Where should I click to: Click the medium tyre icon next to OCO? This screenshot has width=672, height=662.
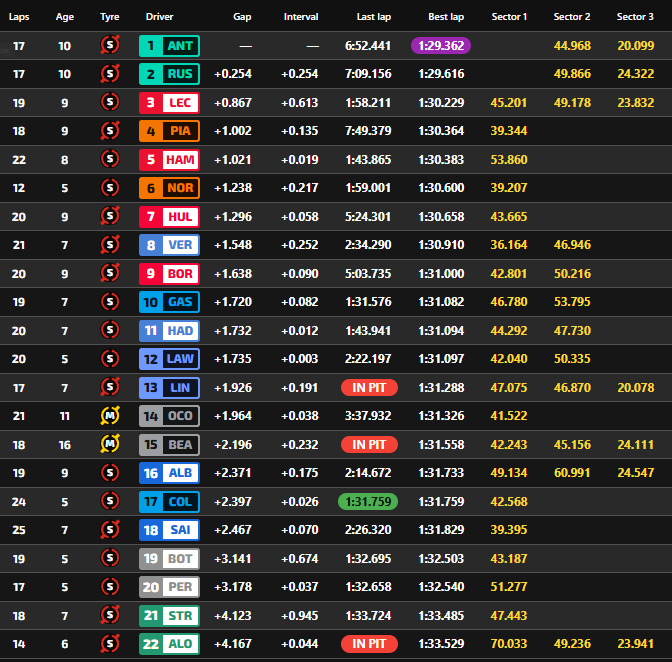click(x=110, y=416)
